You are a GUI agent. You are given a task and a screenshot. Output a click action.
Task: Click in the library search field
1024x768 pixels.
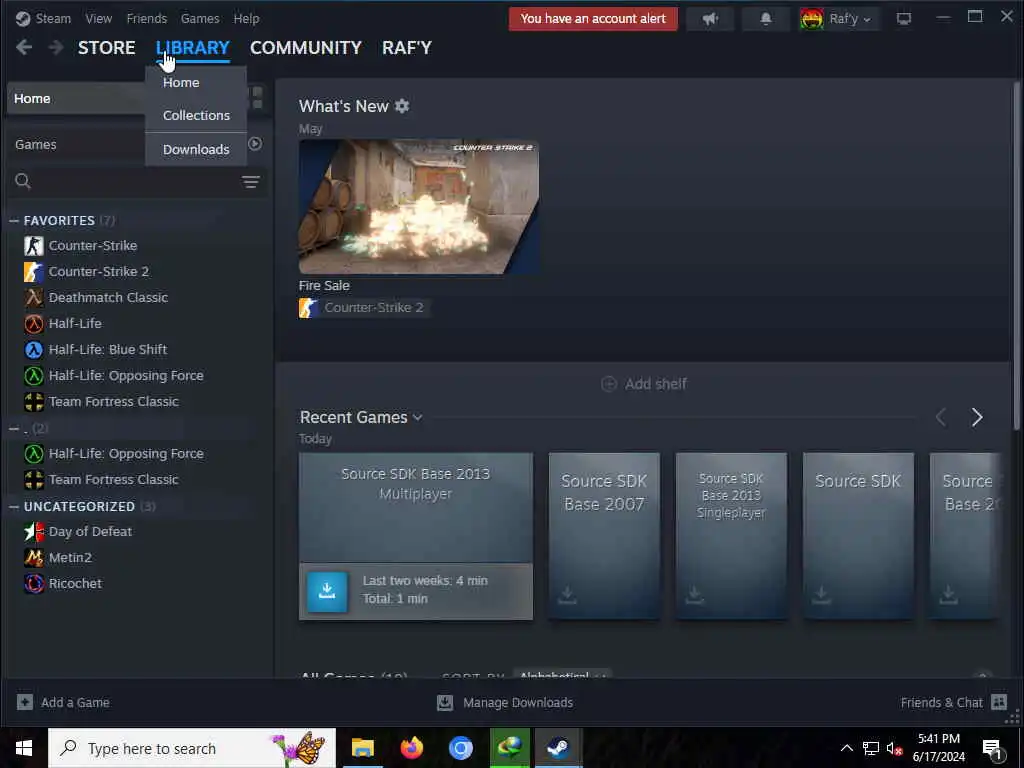[136, 182]
